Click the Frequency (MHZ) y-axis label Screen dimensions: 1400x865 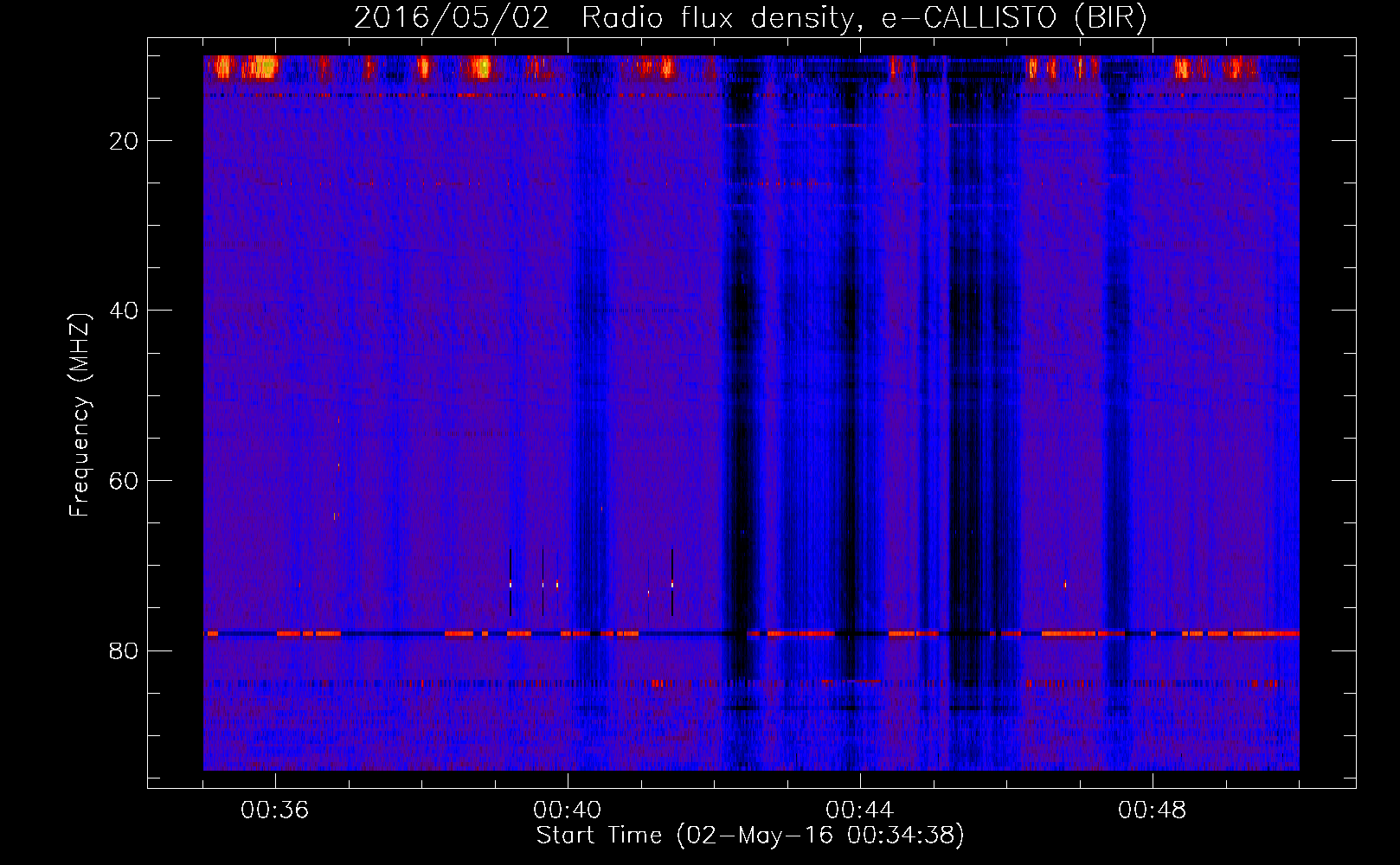tap(80, 415)
